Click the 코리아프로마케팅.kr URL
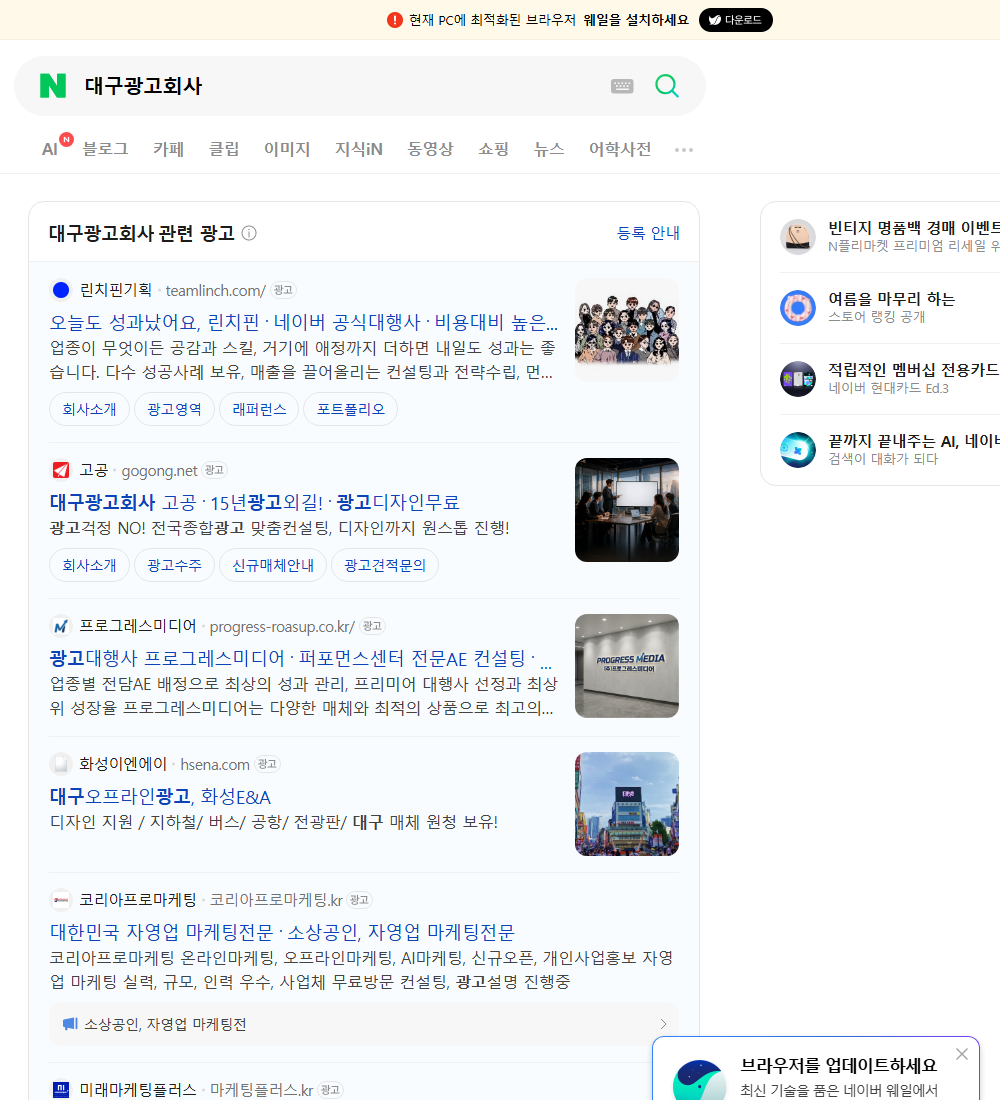Viewport: 1000px width, 1100px height. pos(276,900)
